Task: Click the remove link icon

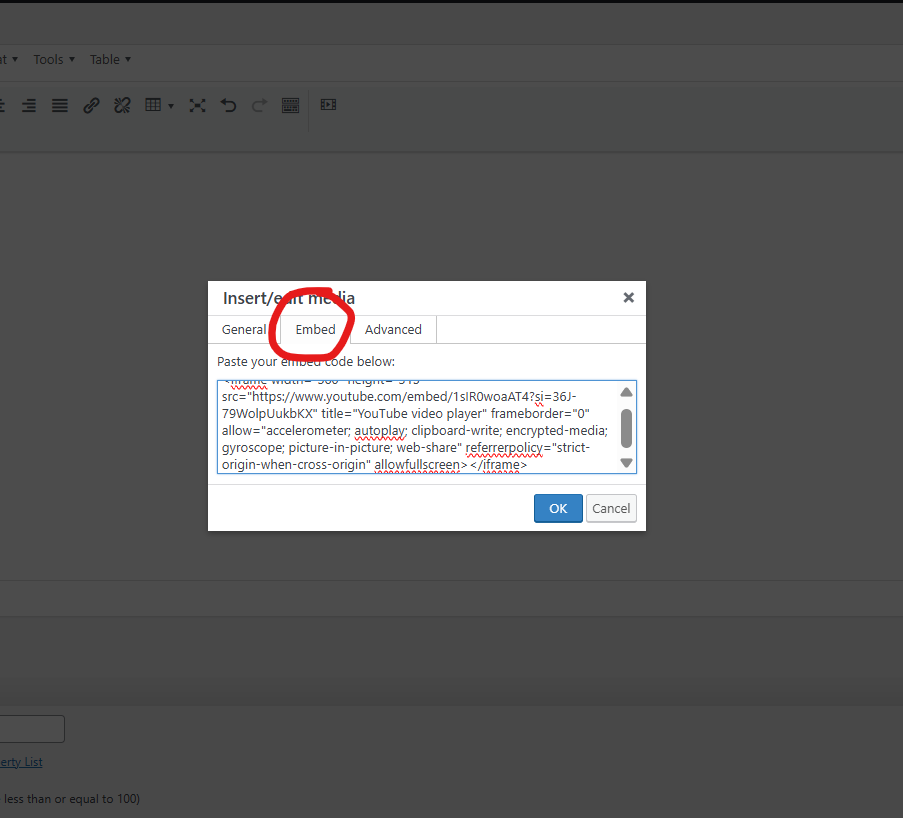Action: coord(122,105)
